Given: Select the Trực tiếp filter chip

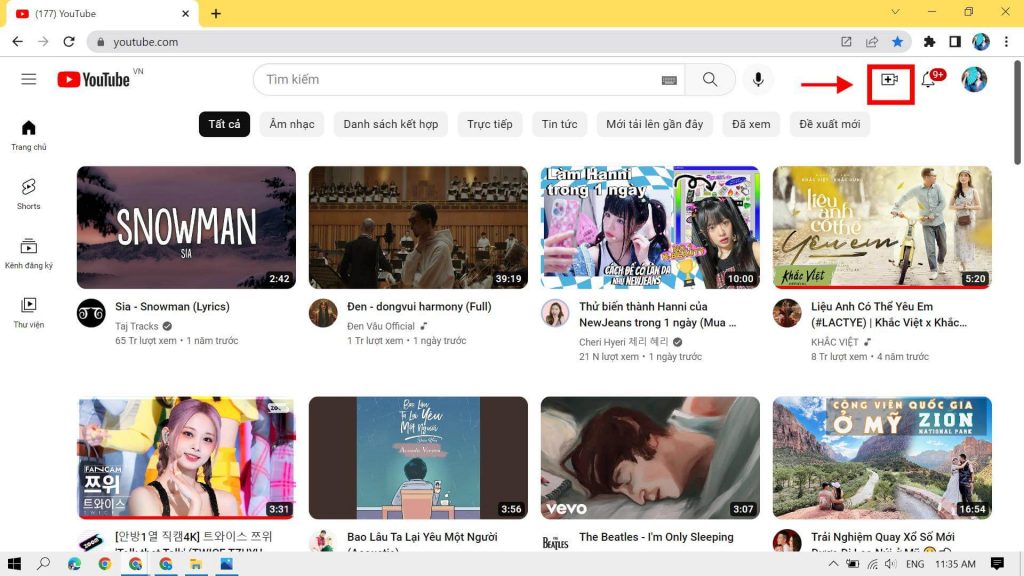Looking at the screenshot, I should (x=489, y=124).
